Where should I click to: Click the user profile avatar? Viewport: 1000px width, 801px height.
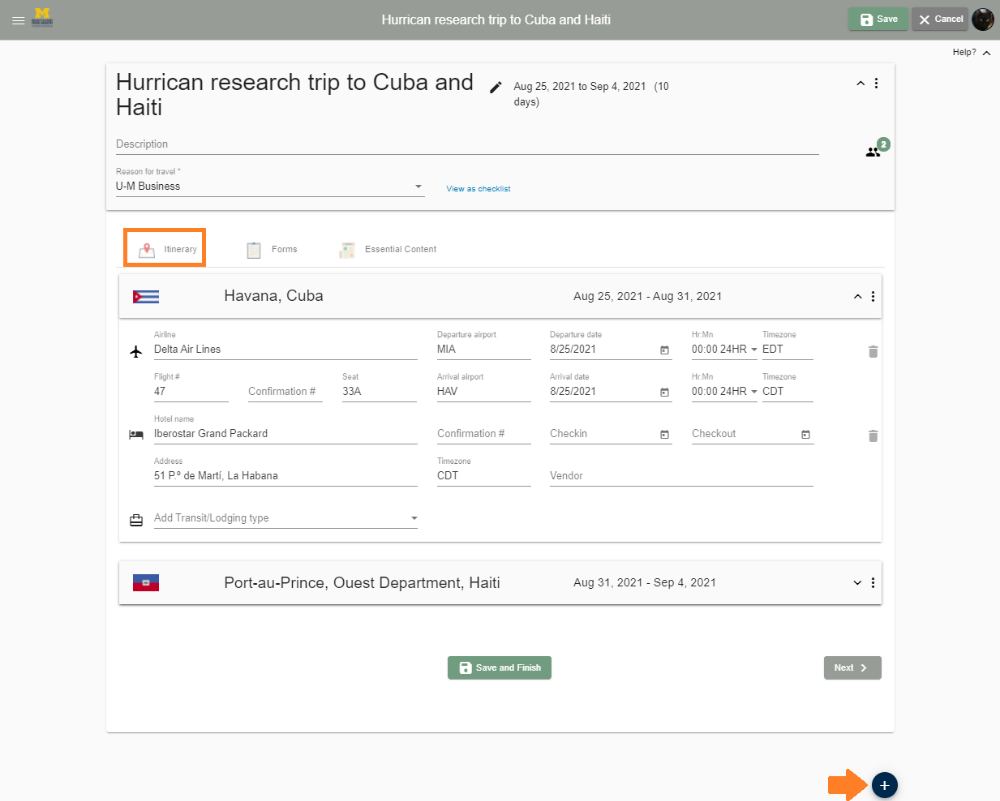click(982, 19)
